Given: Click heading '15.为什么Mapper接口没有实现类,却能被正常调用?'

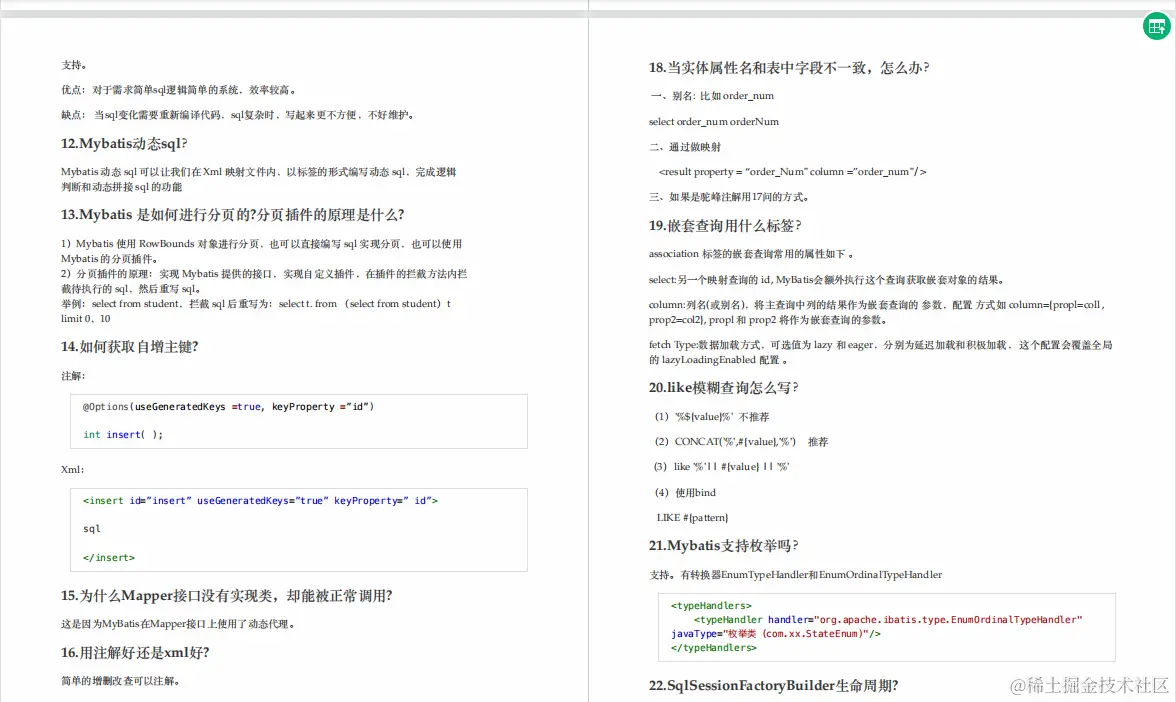Looking at the screenshot, I should coord(226,596).
